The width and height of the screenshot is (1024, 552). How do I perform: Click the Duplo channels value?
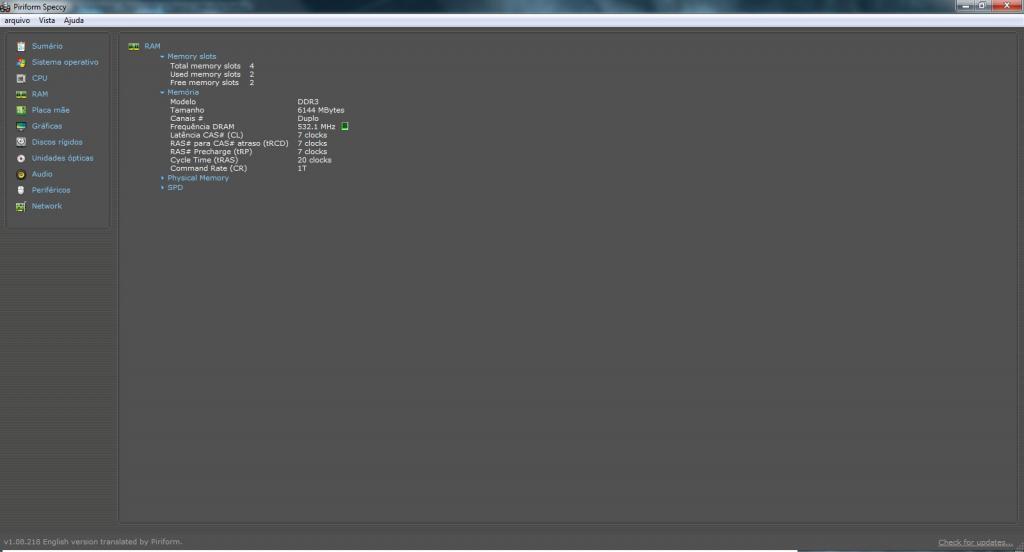(x=308, y=119)
